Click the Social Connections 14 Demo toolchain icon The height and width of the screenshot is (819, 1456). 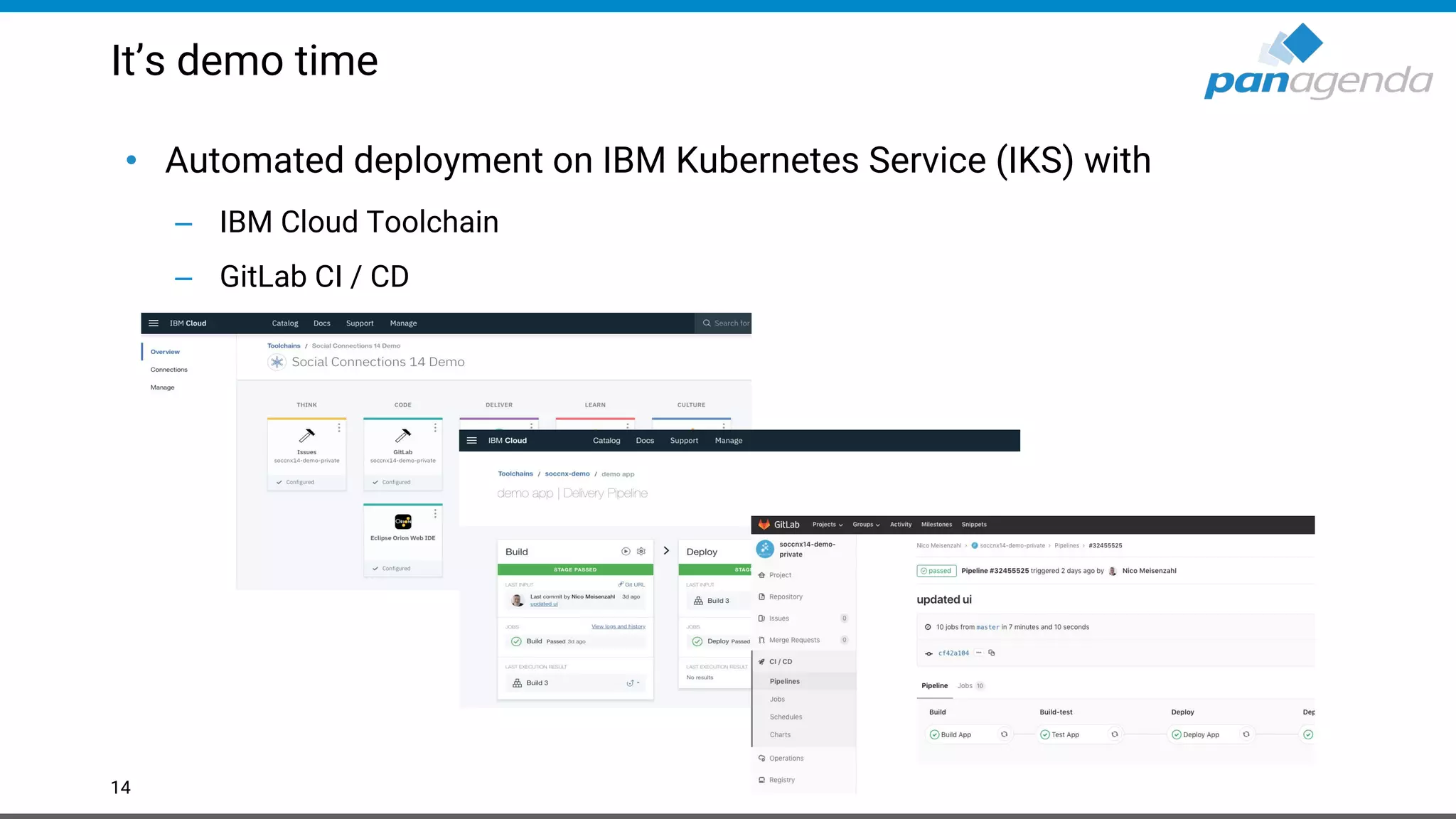coord(277,362)
